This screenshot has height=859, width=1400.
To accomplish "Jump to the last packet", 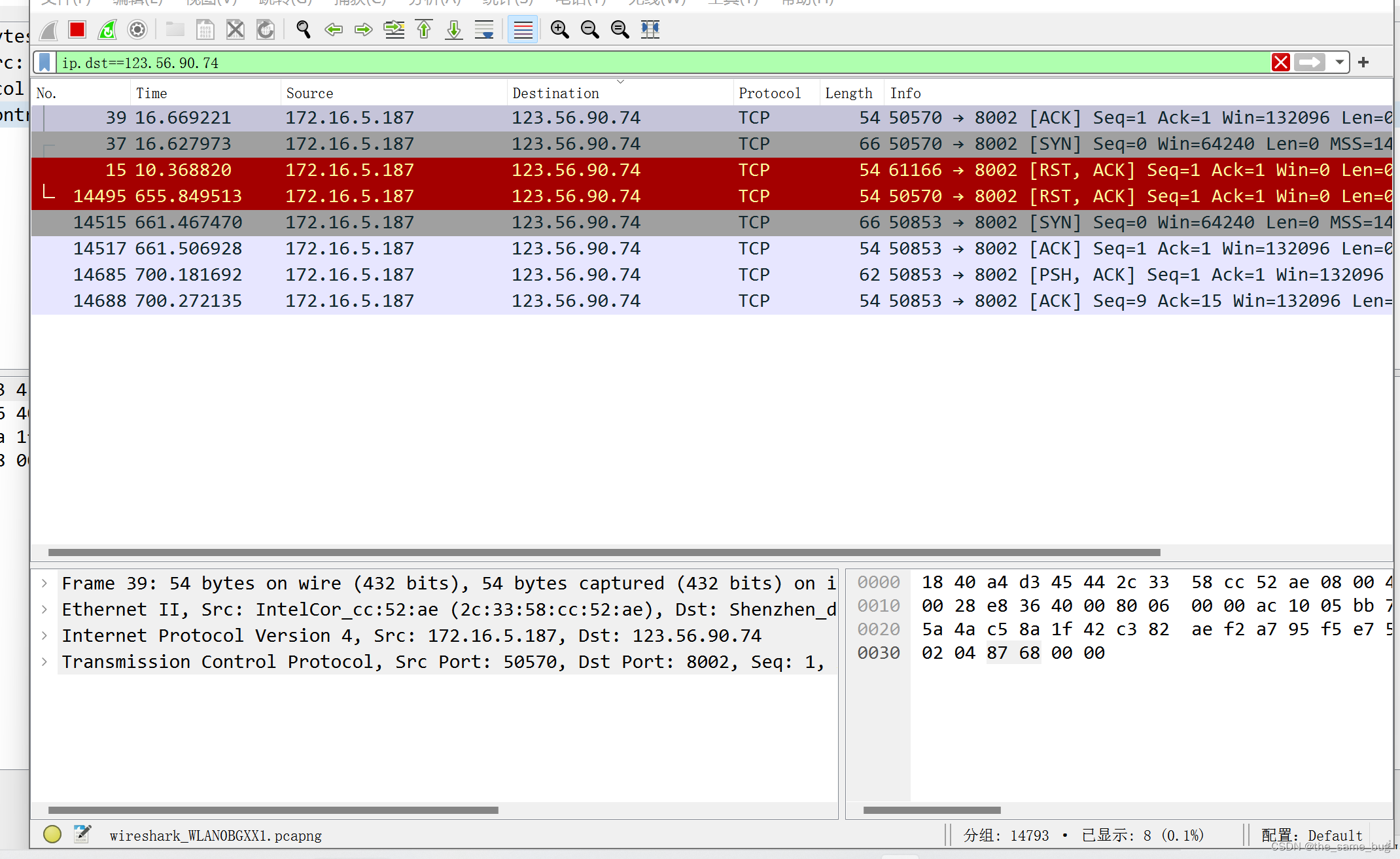I will [x=454, y=29].
